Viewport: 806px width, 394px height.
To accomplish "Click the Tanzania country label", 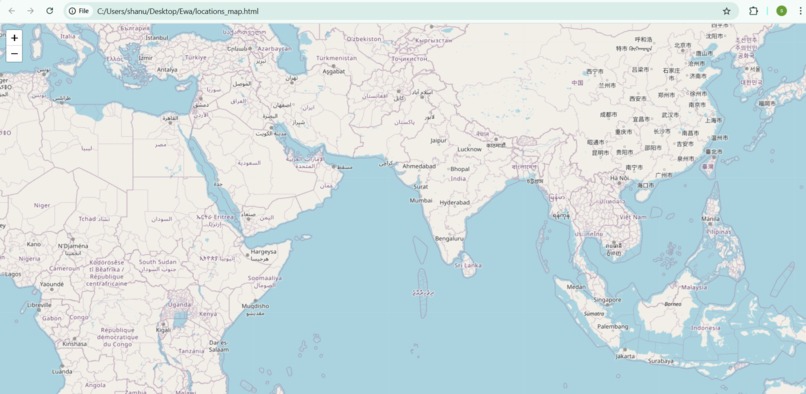I will 191,351.
